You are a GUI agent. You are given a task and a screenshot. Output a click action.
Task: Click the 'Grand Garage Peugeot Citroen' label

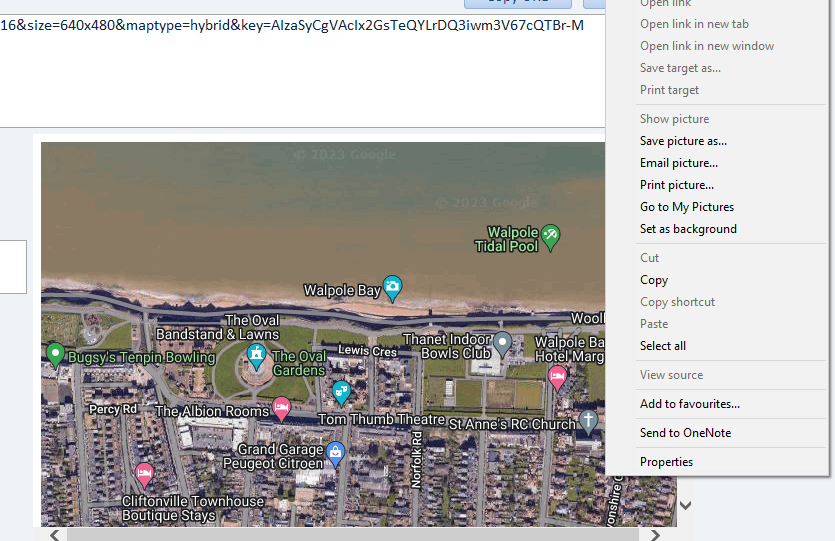(x=273, y=456)
